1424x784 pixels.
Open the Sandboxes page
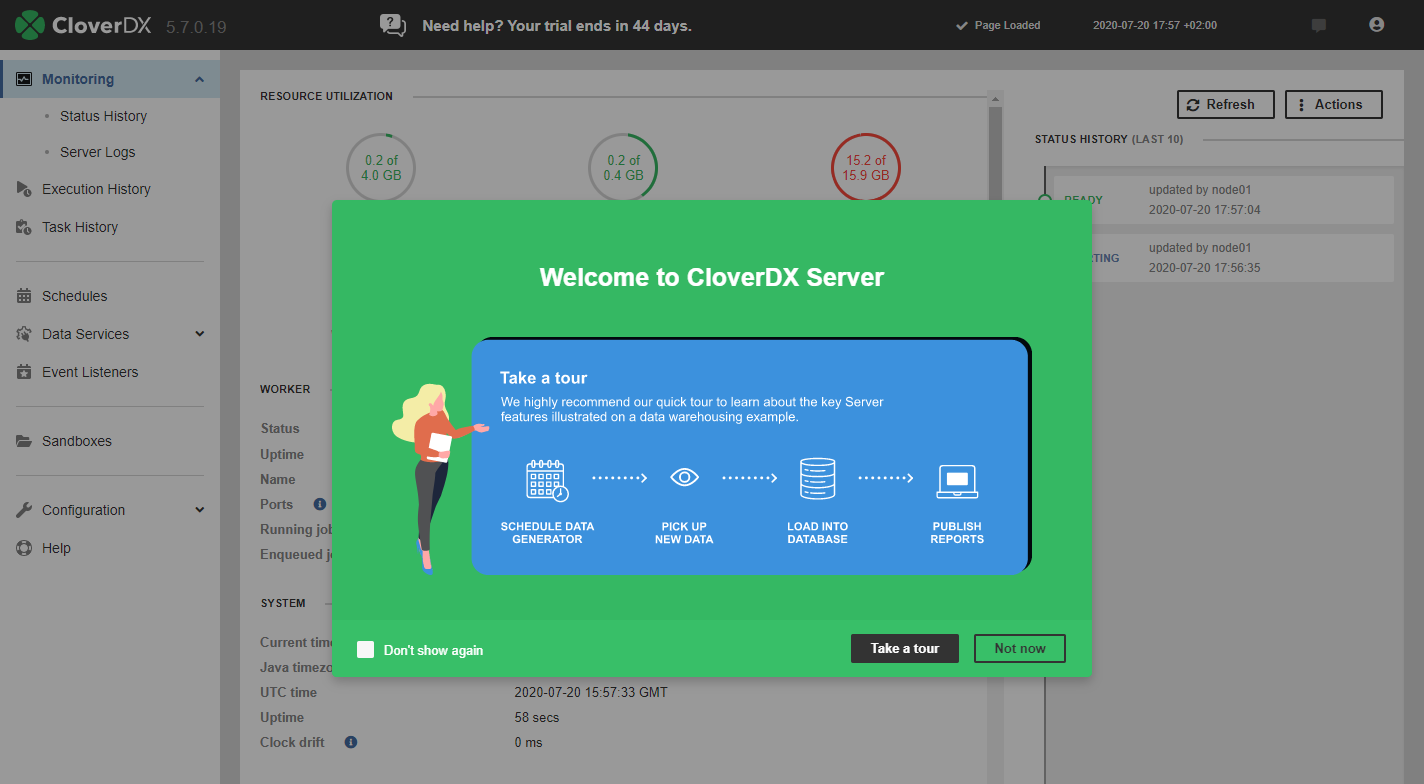pos(77,441)
